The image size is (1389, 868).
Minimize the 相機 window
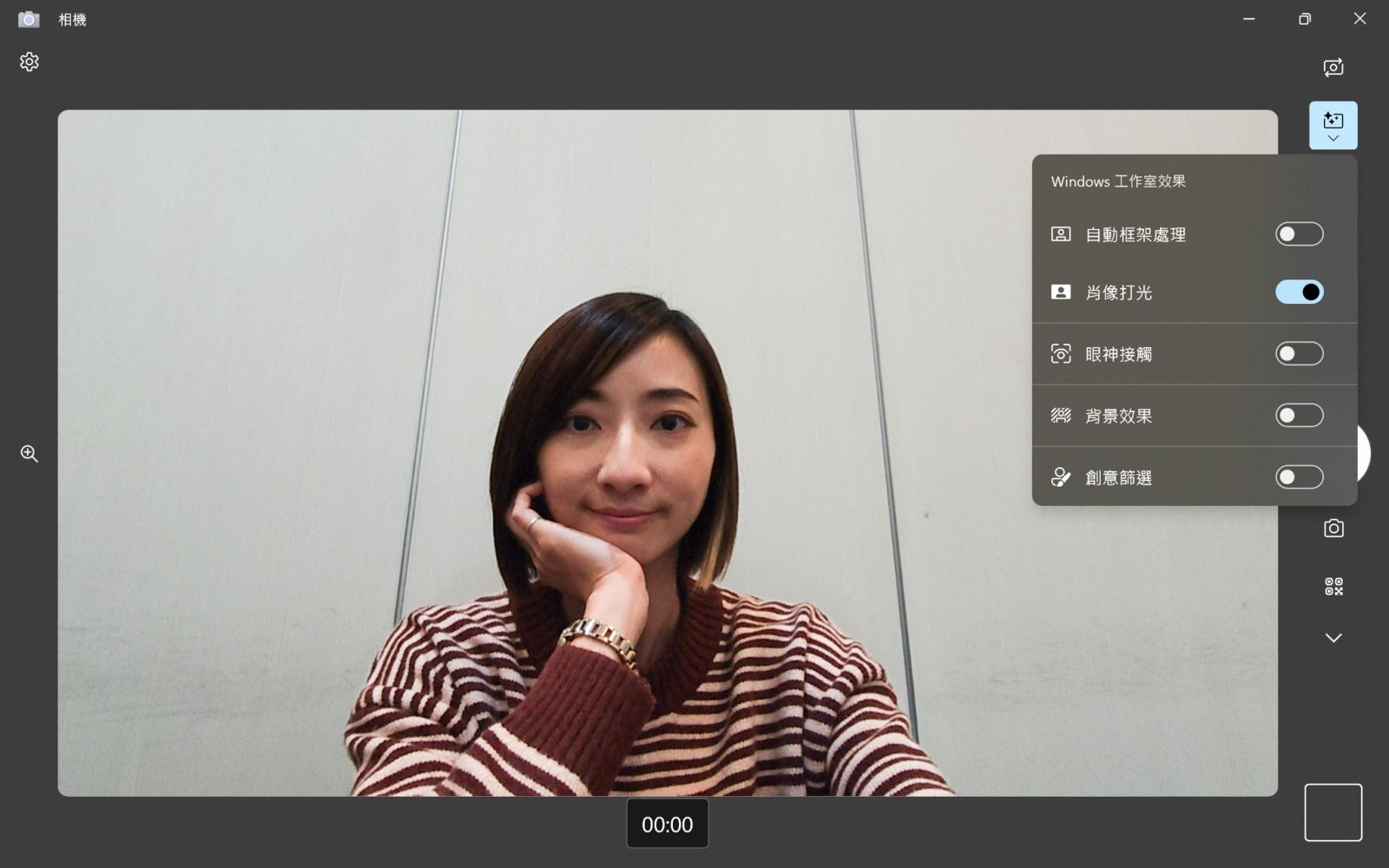tap(1249, 19)
